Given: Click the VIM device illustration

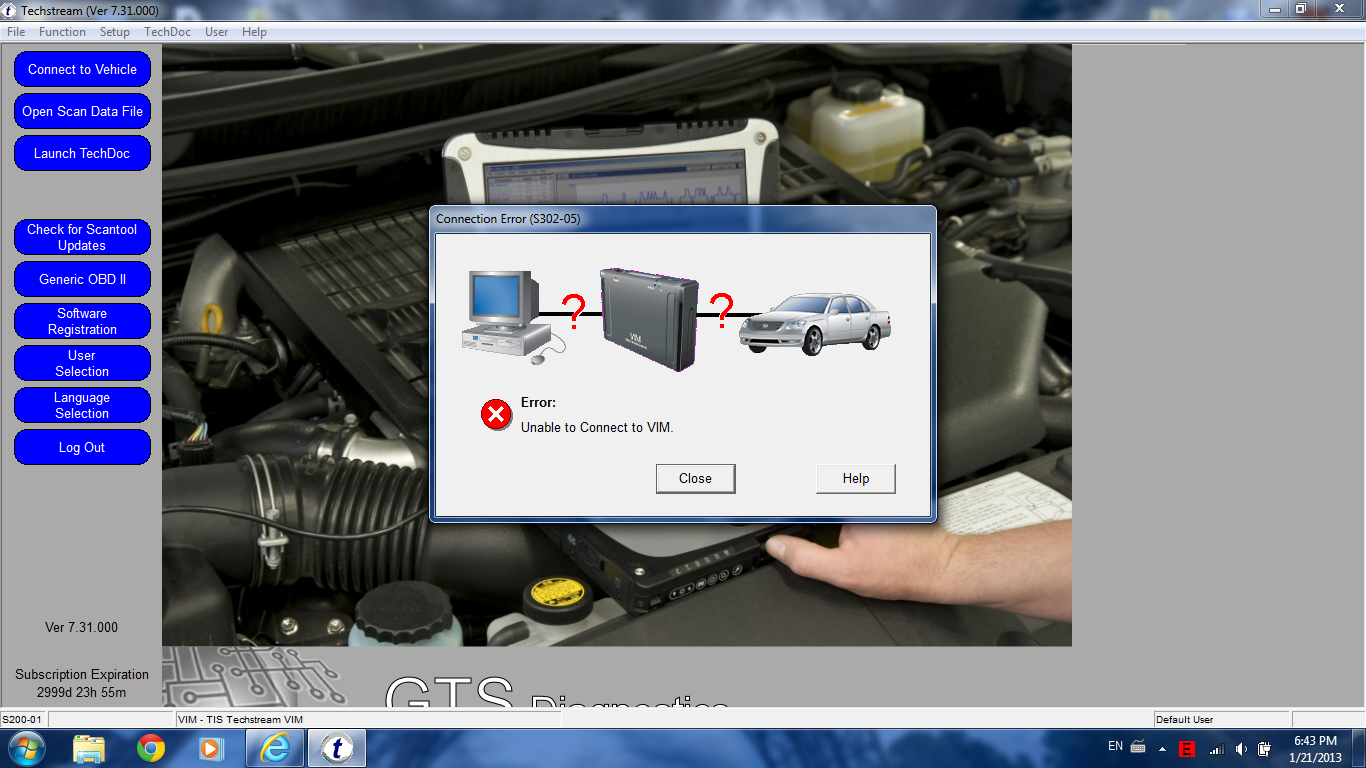Looking at the screenshot, I should tap(649, 319).
